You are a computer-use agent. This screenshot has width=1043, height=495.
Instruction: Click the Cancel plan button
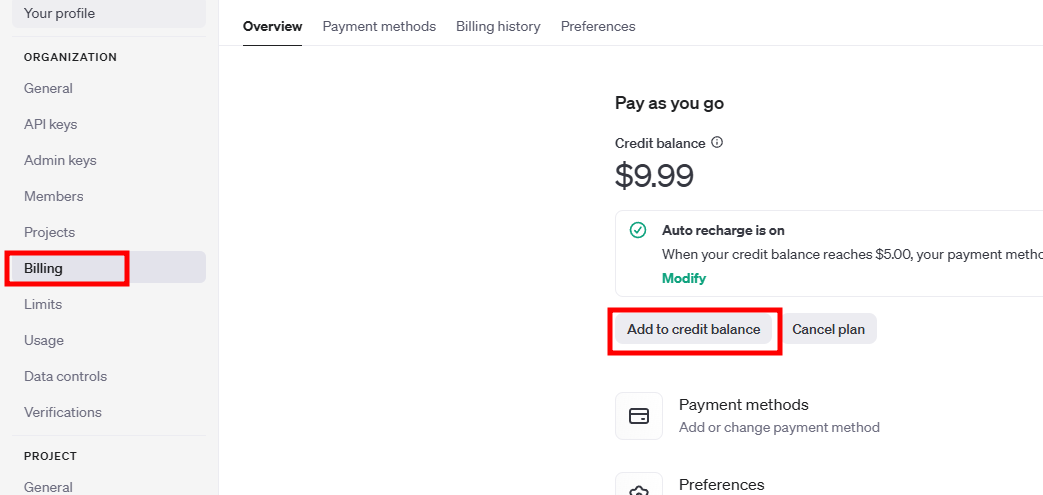(x=828, y=329)
